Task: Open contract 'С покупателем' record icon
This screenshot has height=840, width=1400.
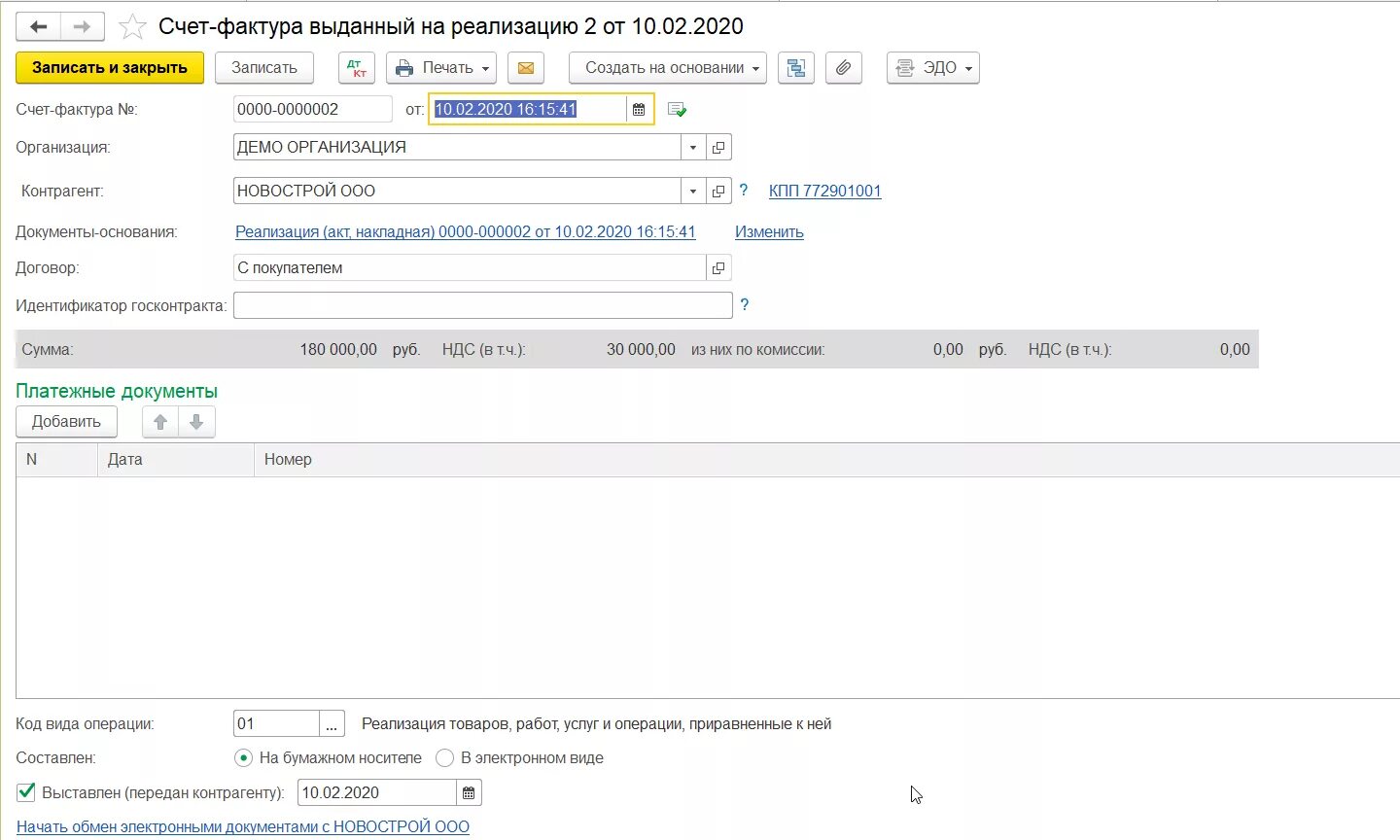Action: pyautogui.click(x=718, y=268)
